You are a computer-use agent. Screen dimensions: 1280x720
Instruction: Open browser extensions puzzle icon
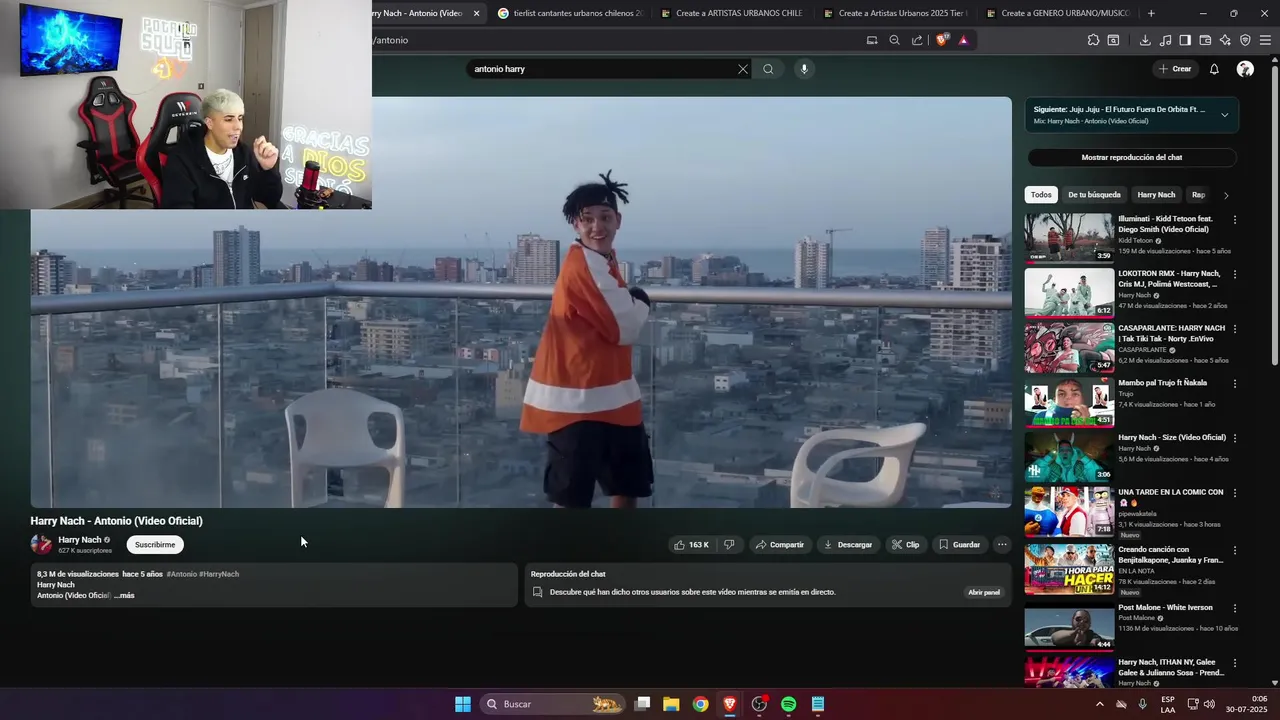pyautogui.click(x=1093, y=40)
